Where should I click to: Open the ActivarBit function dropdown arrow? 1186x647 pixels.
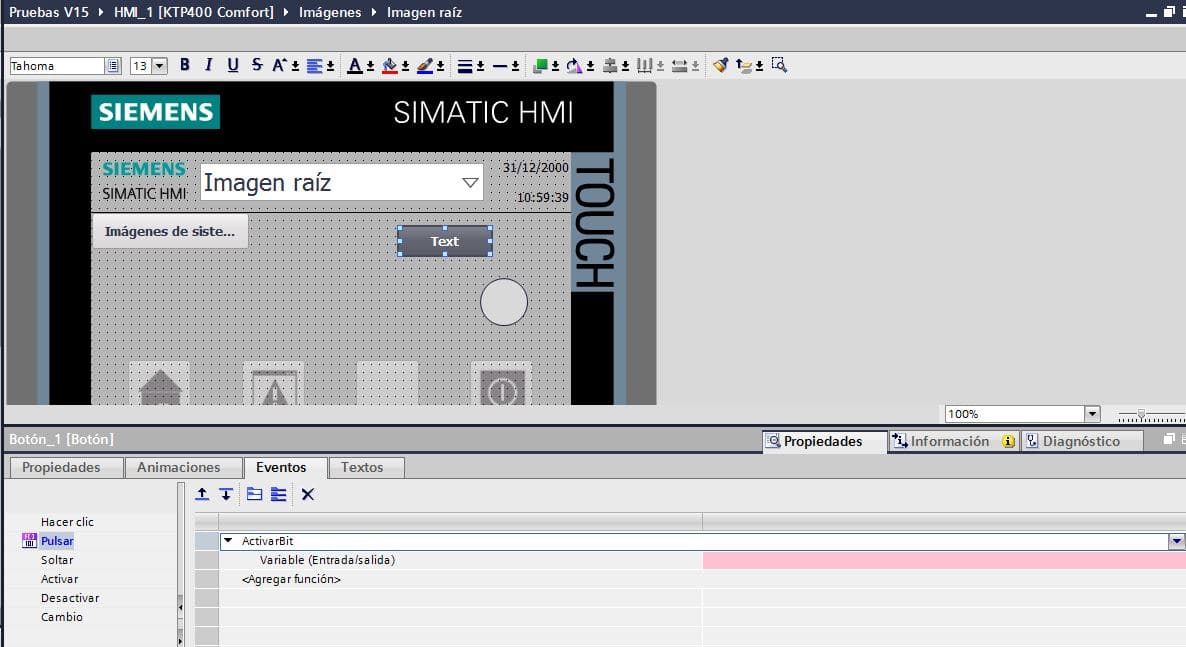click(1176, 541)
